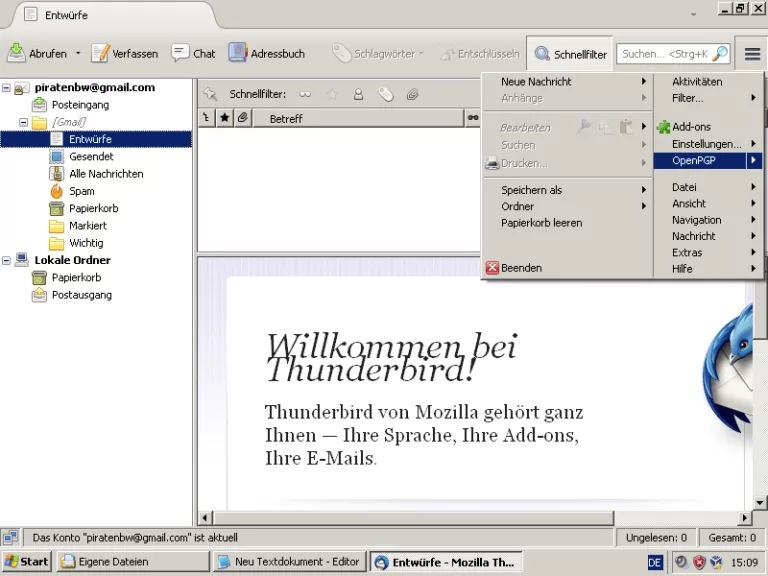Open the Hilfe submenu

pyautogui.click(x=708, y=269)
